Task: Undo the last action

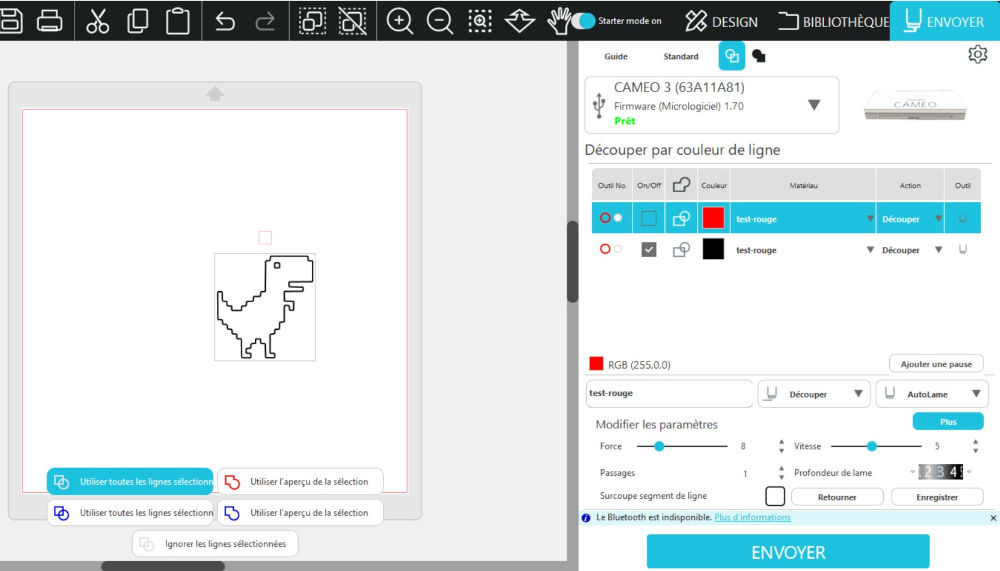Action: (x=225, y=21)
